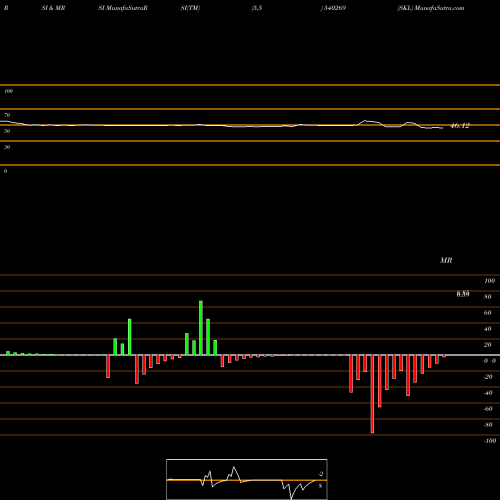Click the MR axis label -20

point(488,377)
